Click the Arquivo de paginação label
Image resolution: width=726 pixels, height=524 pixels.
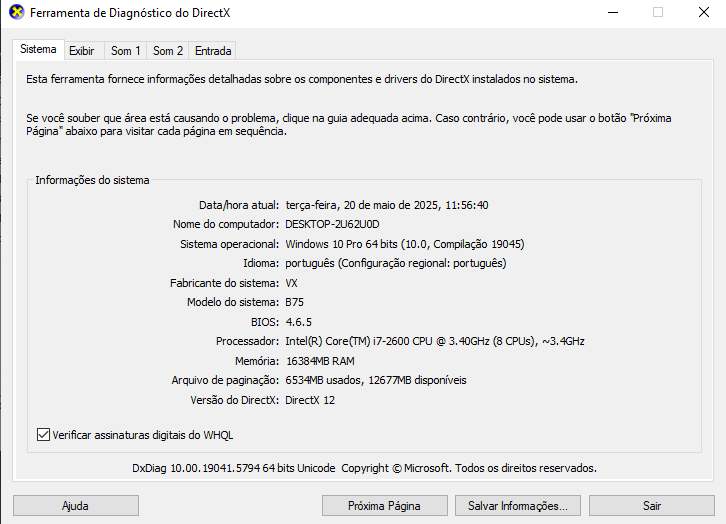(225, 381)
